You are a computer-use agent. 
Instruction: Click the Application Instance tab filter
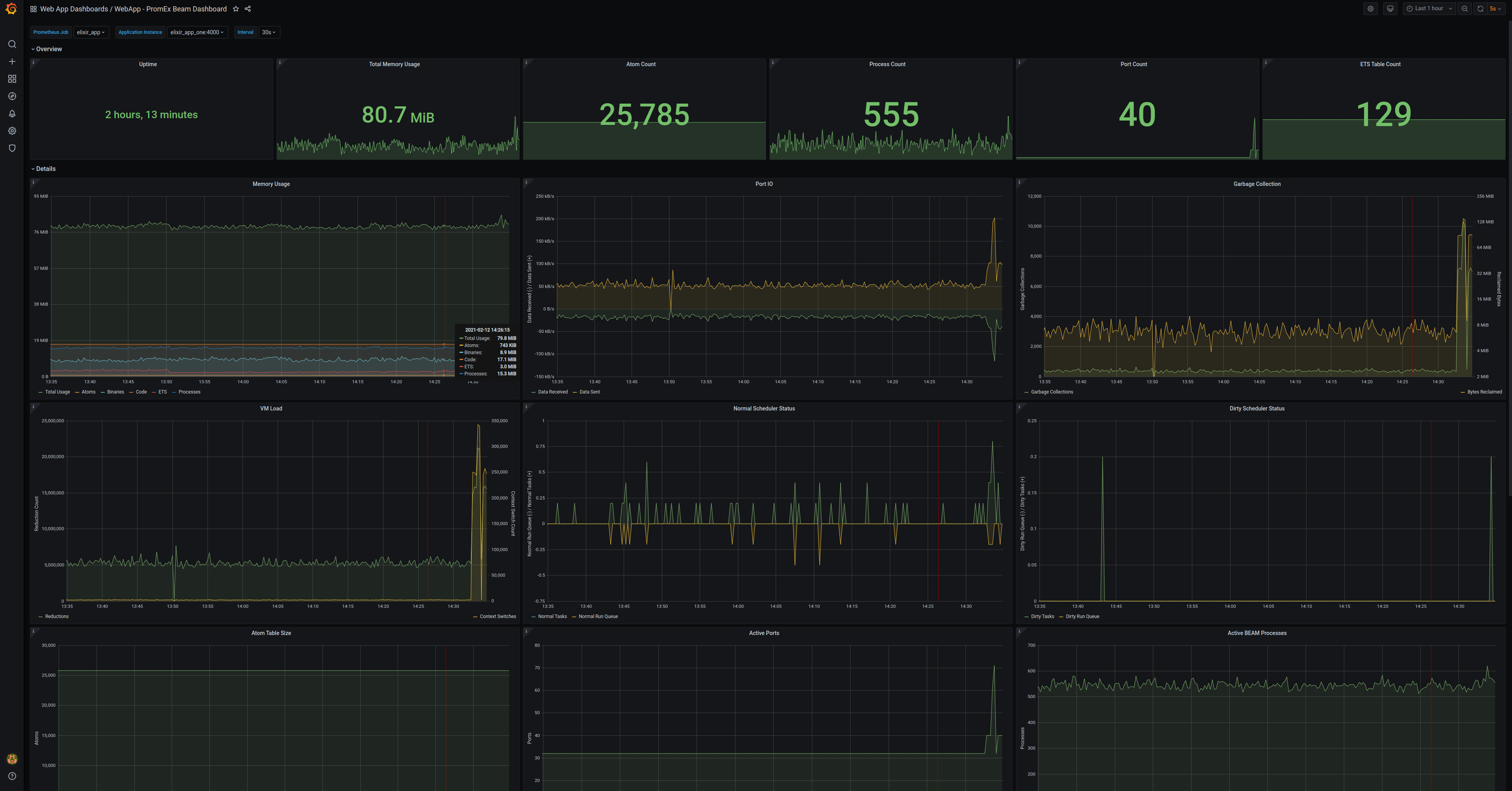pos(140,32)
